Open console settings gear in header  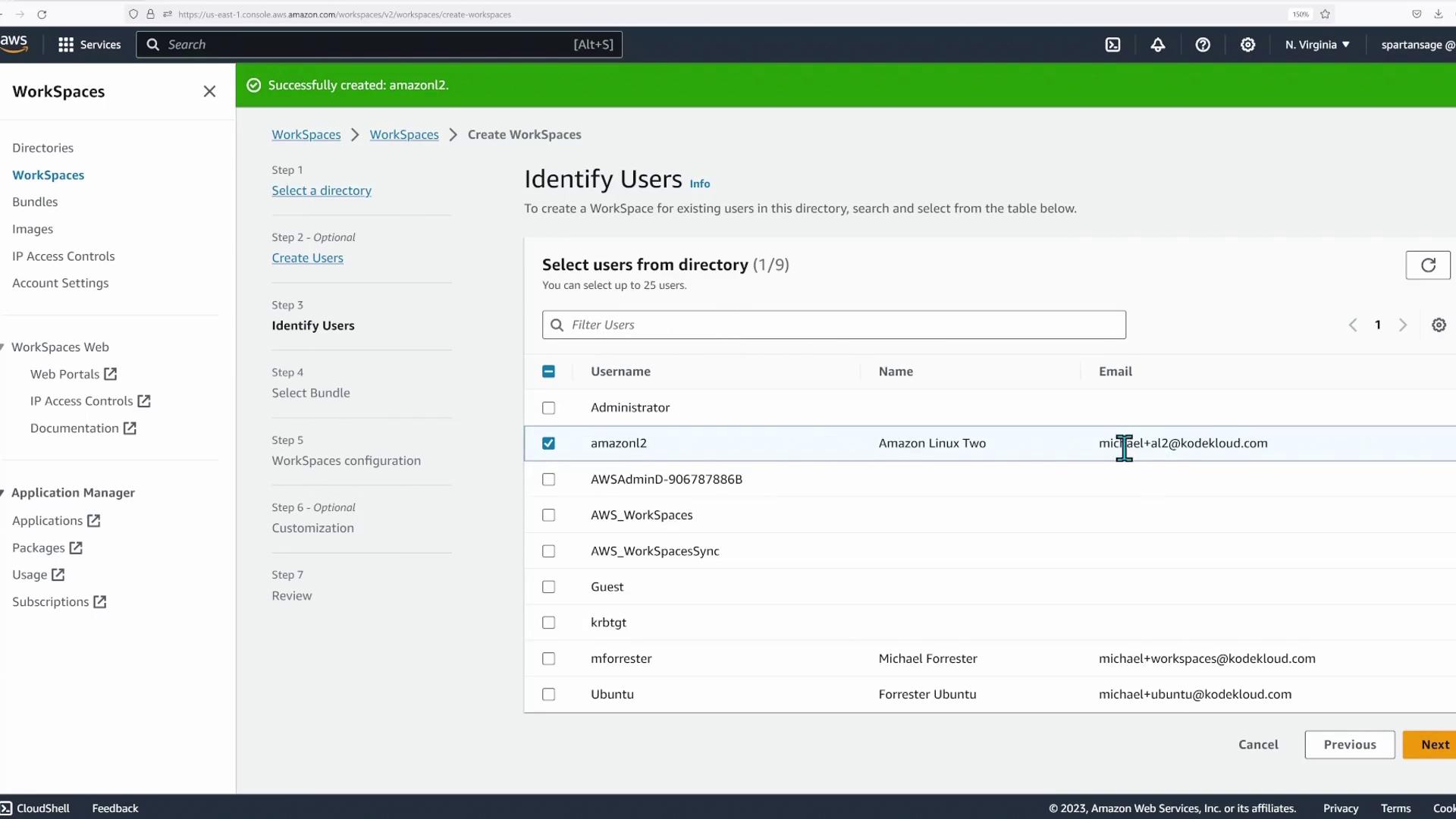pyautogui.click(x=1247, y=45)
